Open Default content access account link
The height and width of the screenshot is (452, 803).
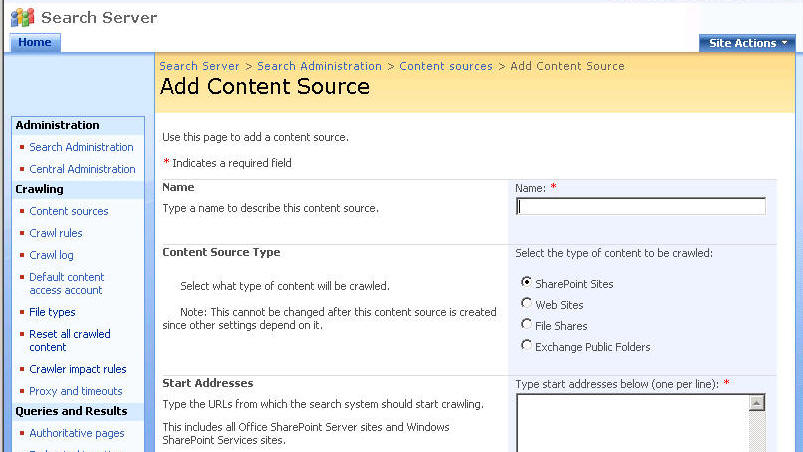(x=67, y=284)
